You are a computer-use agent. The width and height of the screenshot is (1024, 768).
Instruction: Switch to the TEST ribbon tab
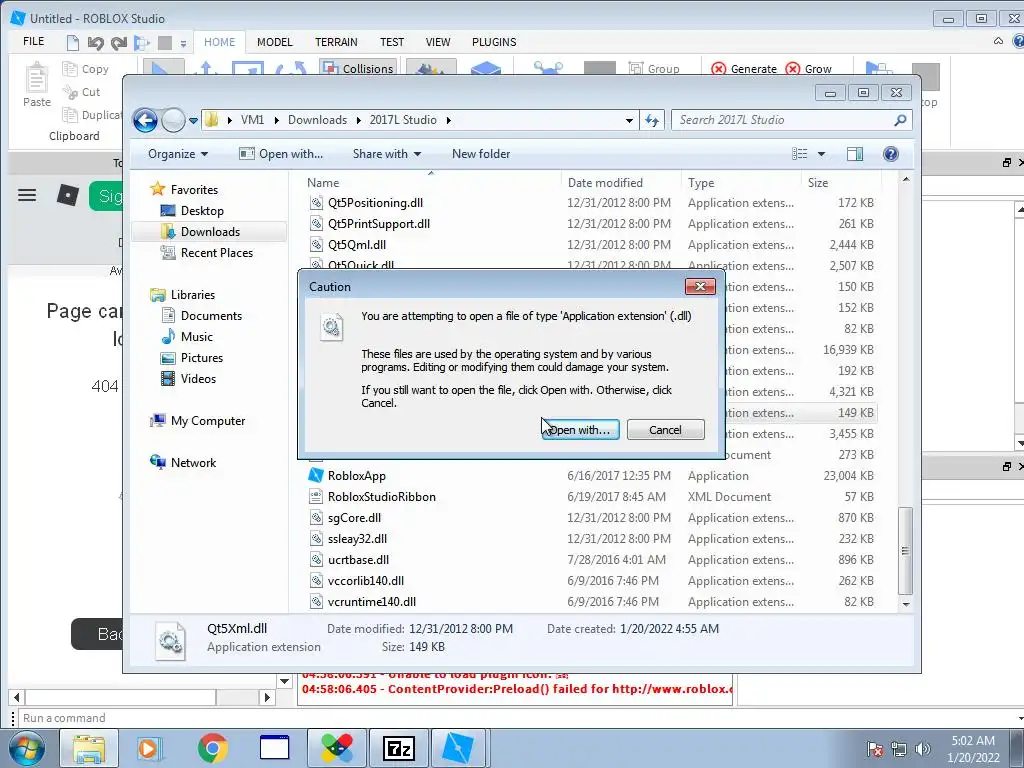pyautogui.click(x=392, y=42)
